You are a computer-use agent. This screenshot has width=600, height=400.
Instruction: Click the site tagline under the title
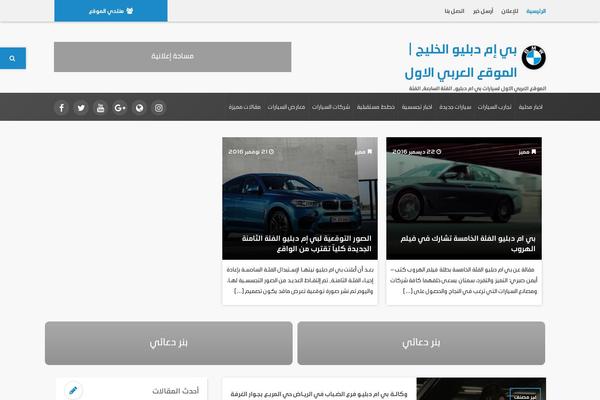click(x=477, y=88)
